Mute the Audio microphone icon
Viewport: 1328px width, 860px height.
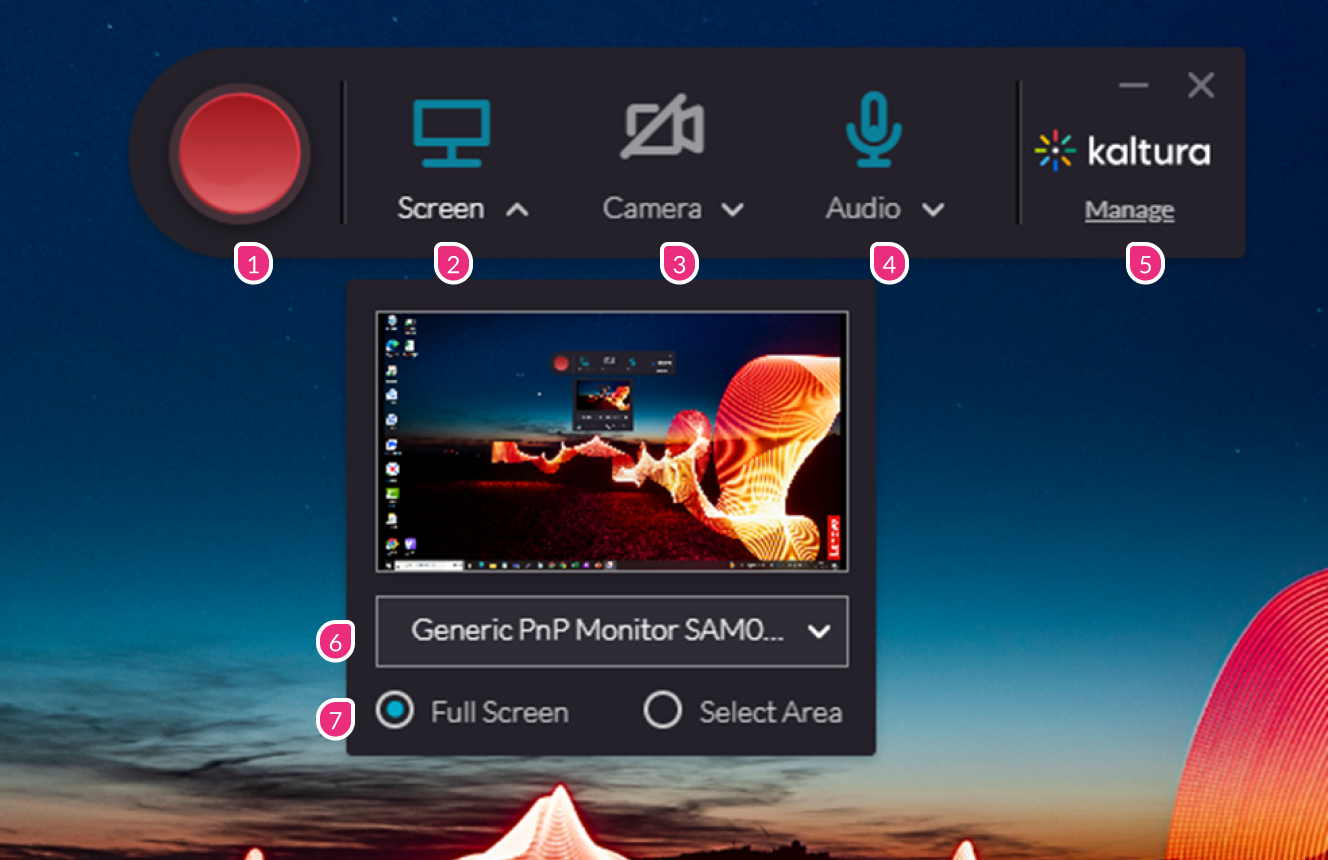[874, 130]
